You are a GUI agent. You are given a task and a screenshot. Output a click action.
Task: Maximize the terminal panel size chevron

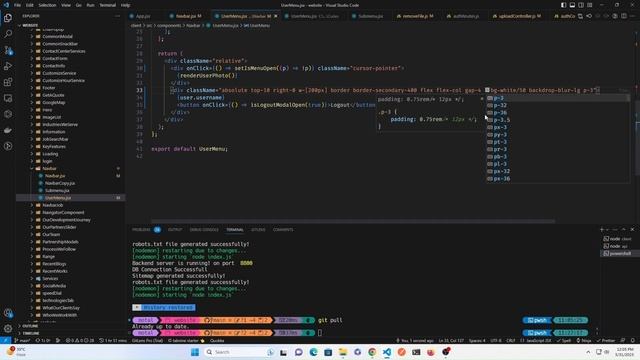[624, 229]
